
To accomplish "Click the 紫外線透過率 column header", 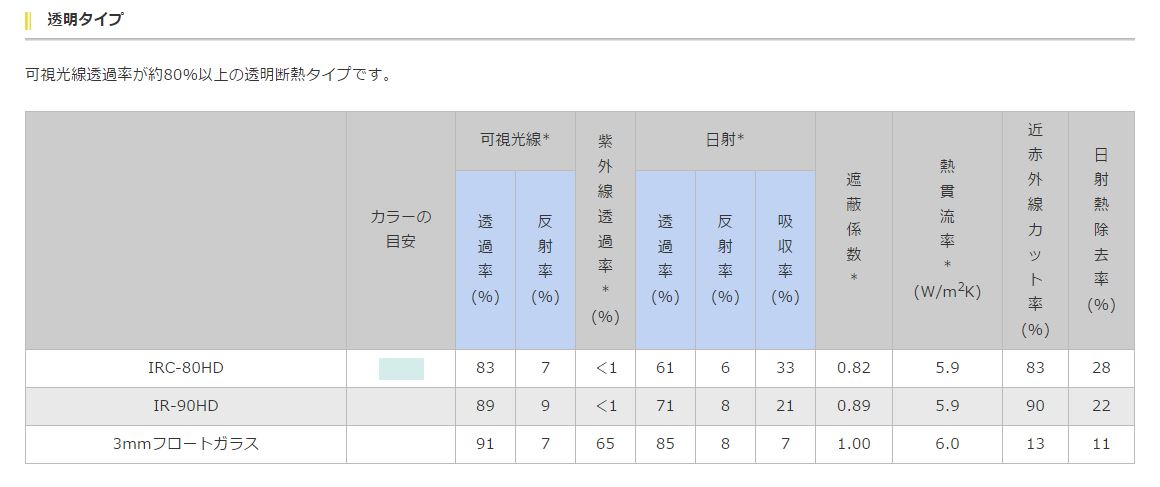I will [x=605, y=230].
